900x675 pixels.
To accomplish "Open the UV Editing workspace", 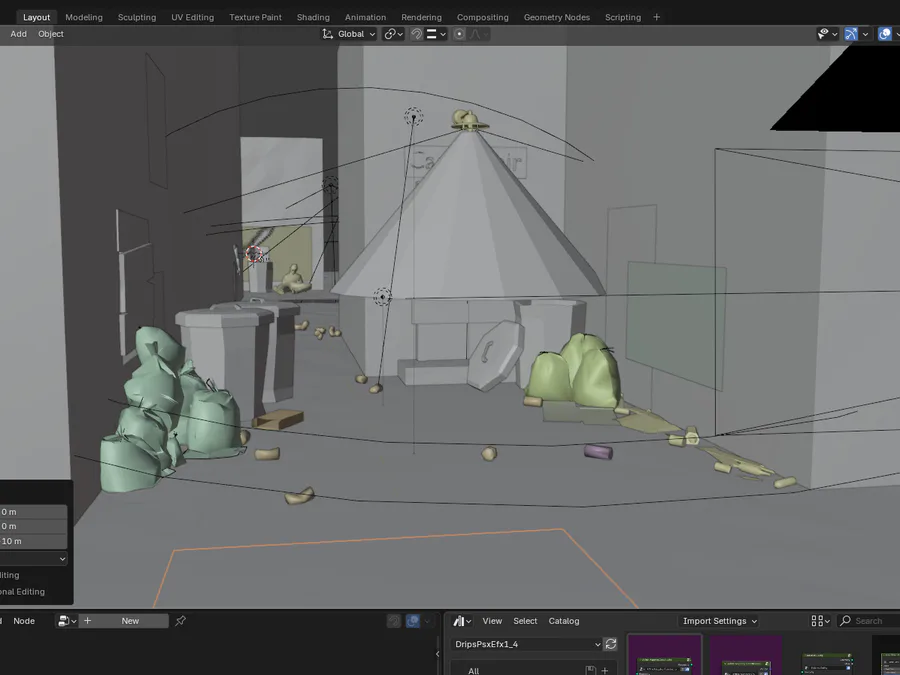I will click(x=192, y=17).
